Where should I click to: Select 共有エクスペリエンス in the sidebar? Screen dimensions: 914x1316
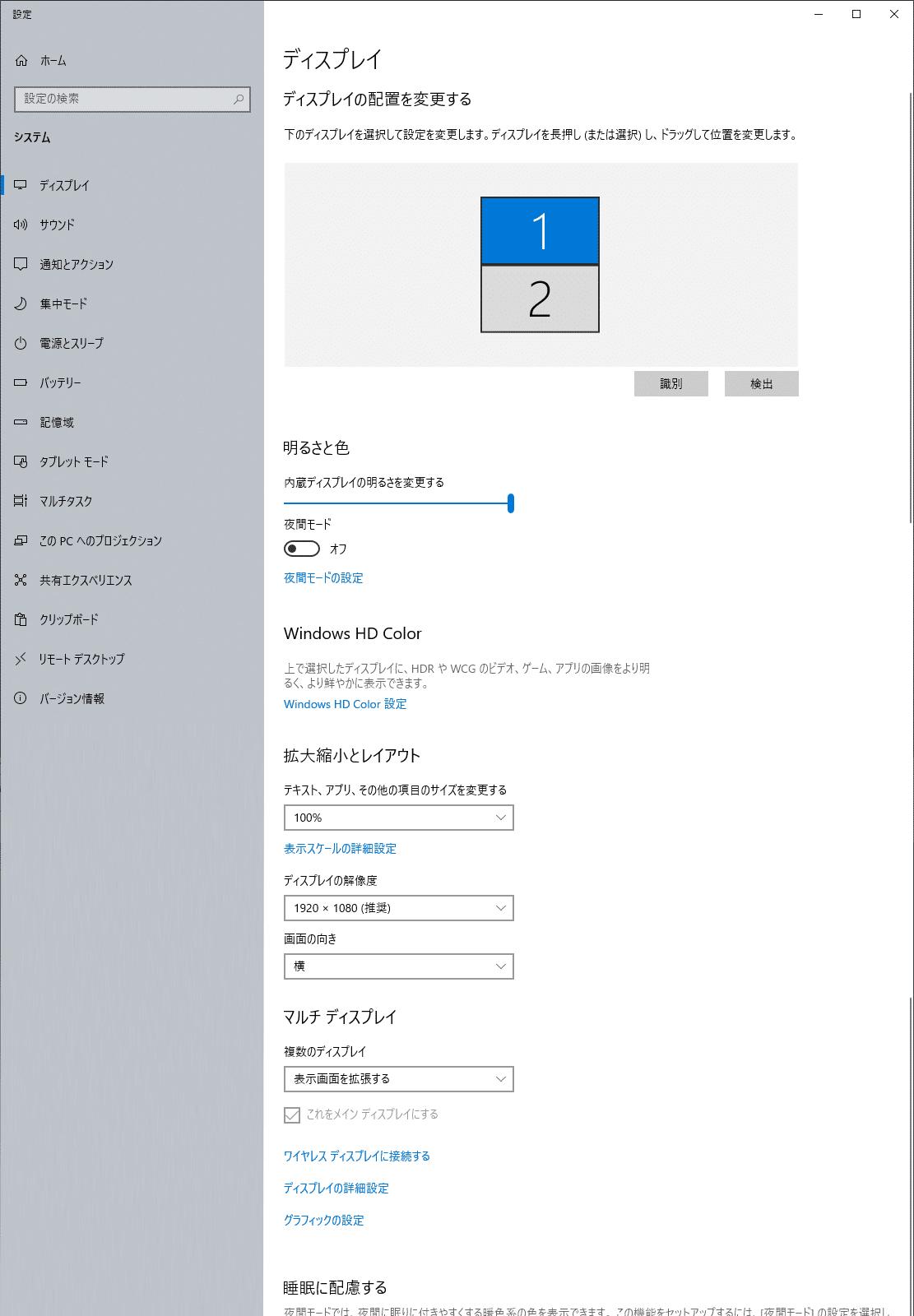[x=86, y=580]
